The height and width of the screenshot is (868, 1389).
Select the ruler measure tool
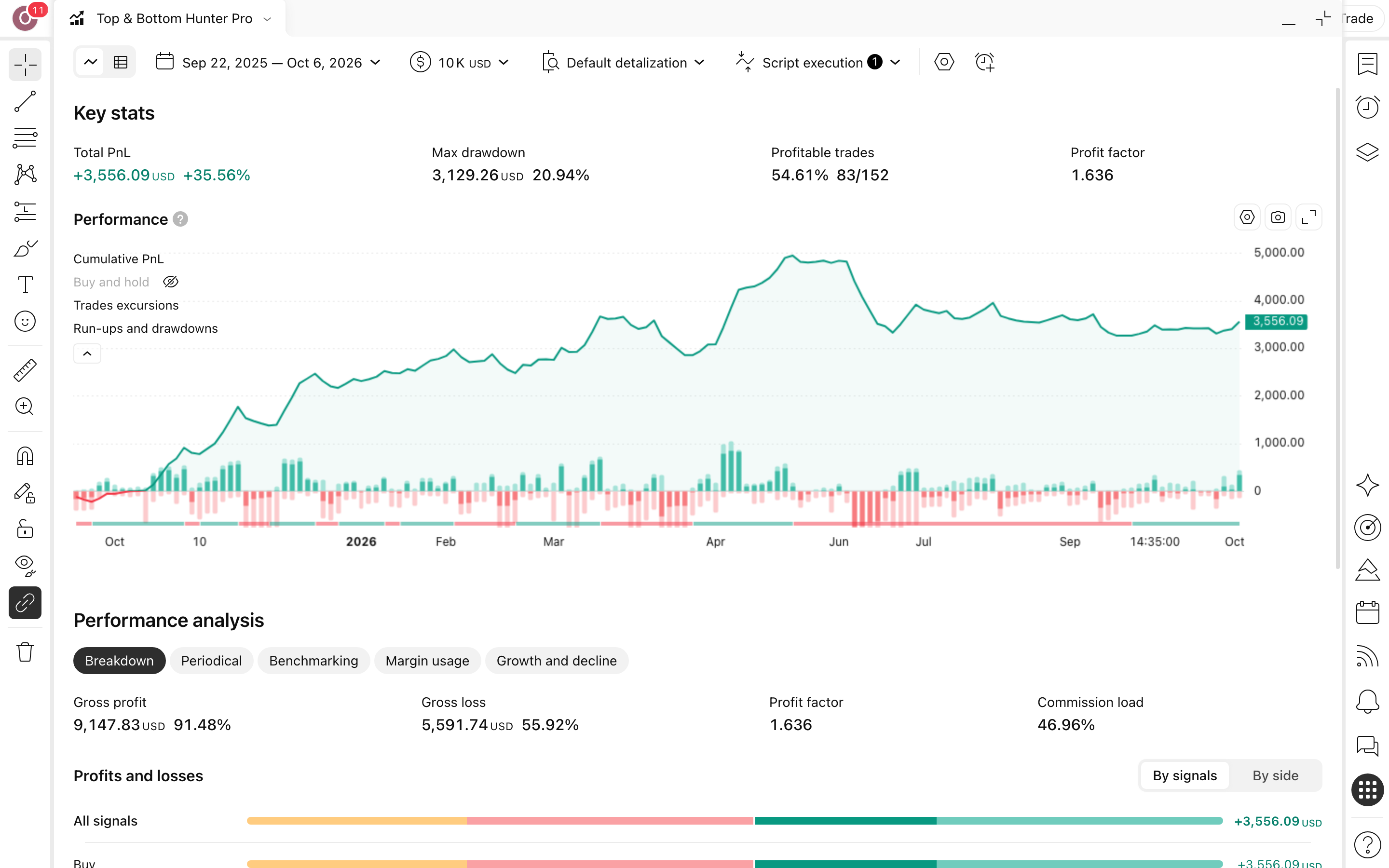click(x=25, y=370)
